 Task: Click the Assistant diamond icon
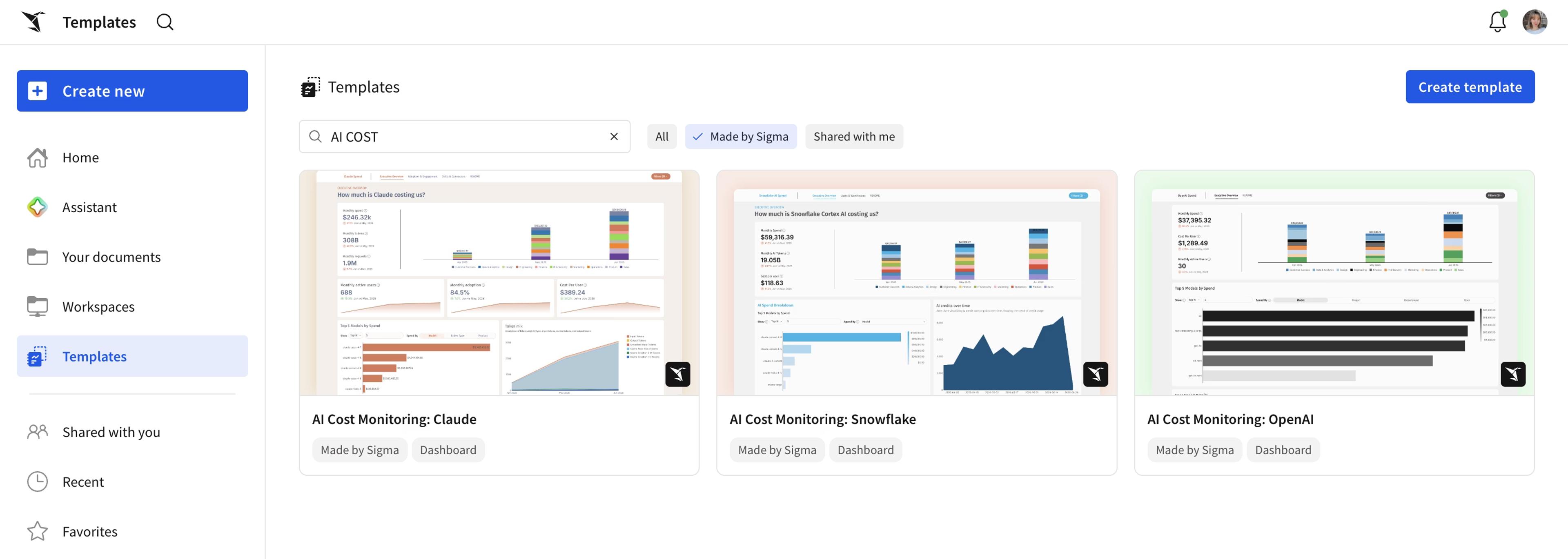tap(37, 207)
